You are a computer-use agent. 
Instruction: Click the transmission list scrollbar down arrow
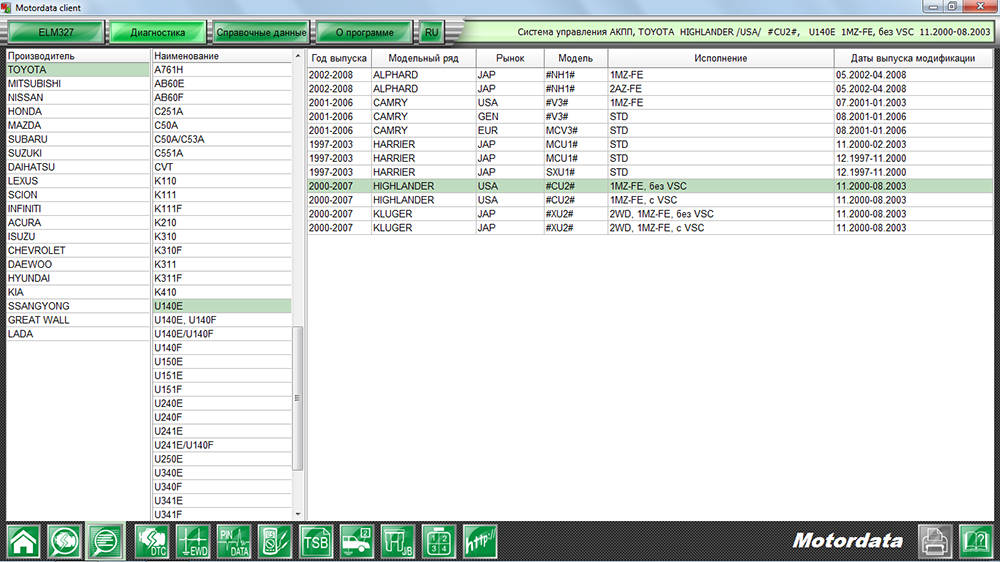[296, 514]
